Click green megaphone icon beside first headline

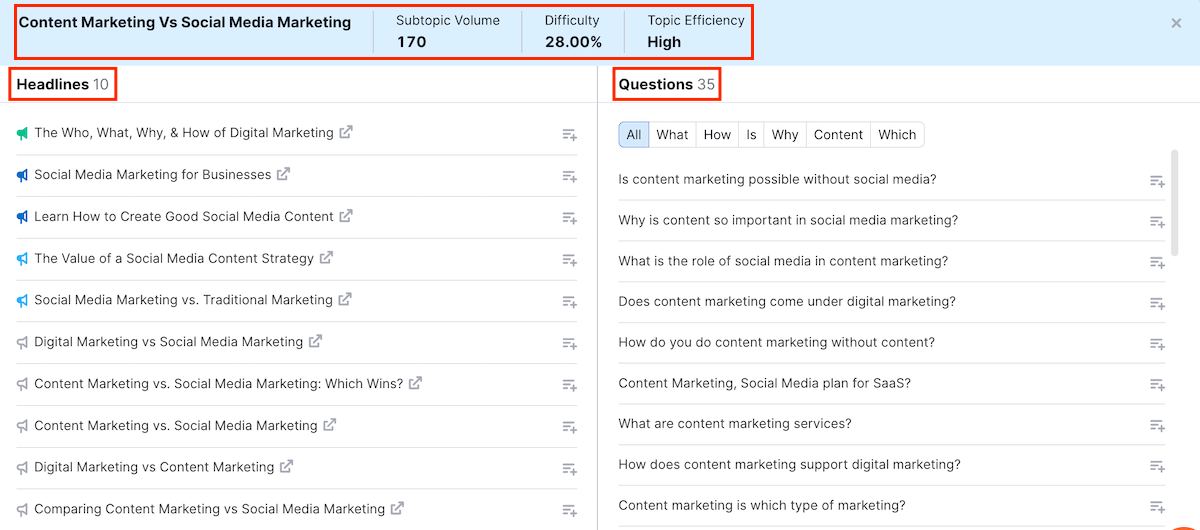[22, 133]
